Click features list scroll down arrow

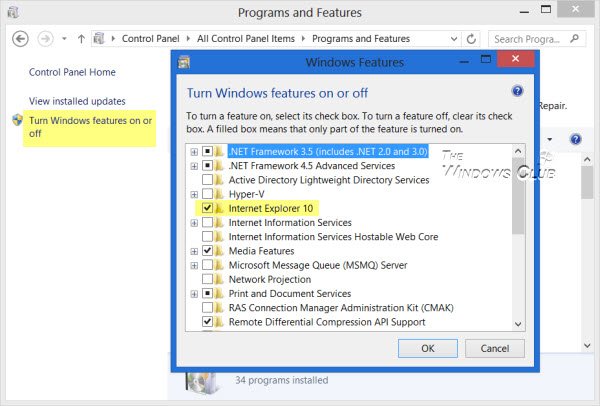(518, 324)
